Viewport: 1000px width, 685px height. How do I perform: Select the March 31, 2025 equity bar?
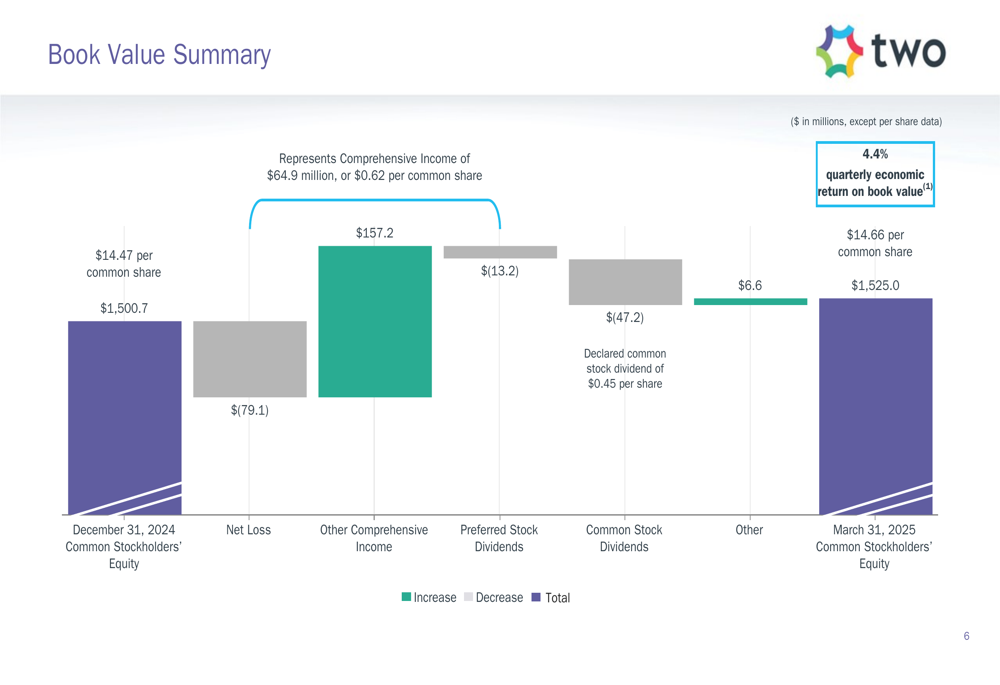[x=876, y=406]
